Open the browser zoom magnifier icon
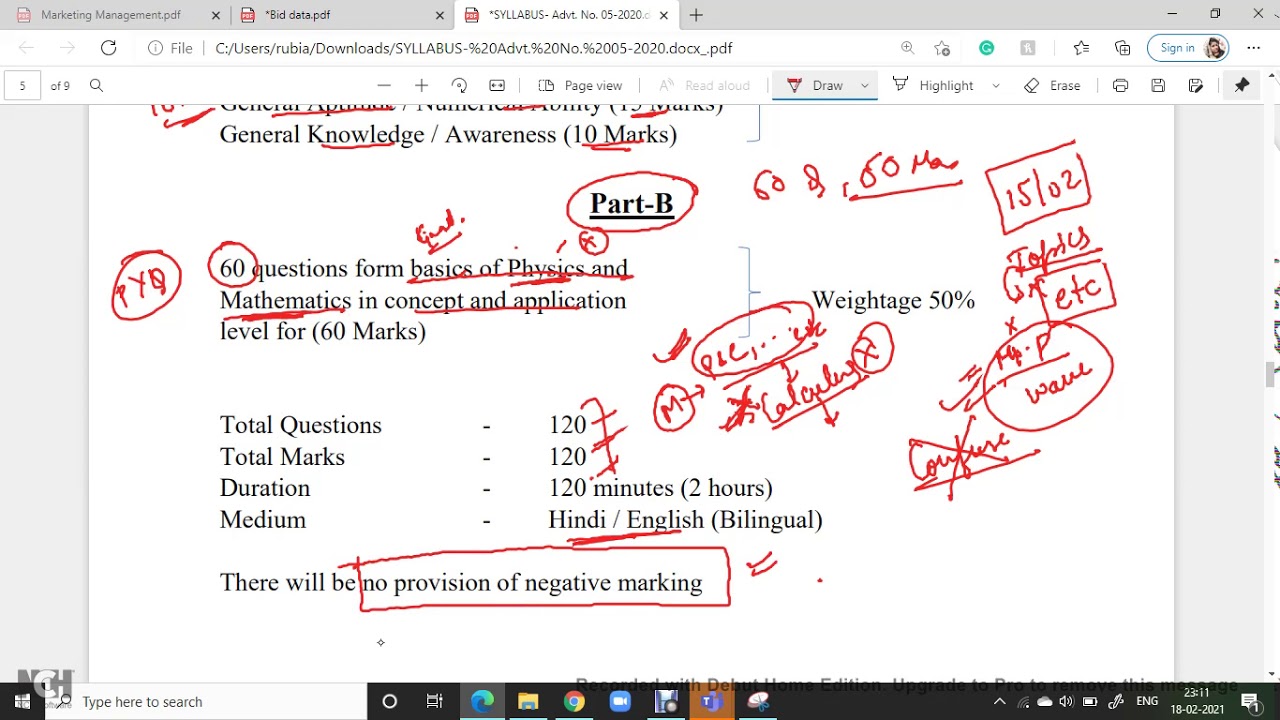The width and height of the screenshot is (1280, 720). click(x=907, y=48)
